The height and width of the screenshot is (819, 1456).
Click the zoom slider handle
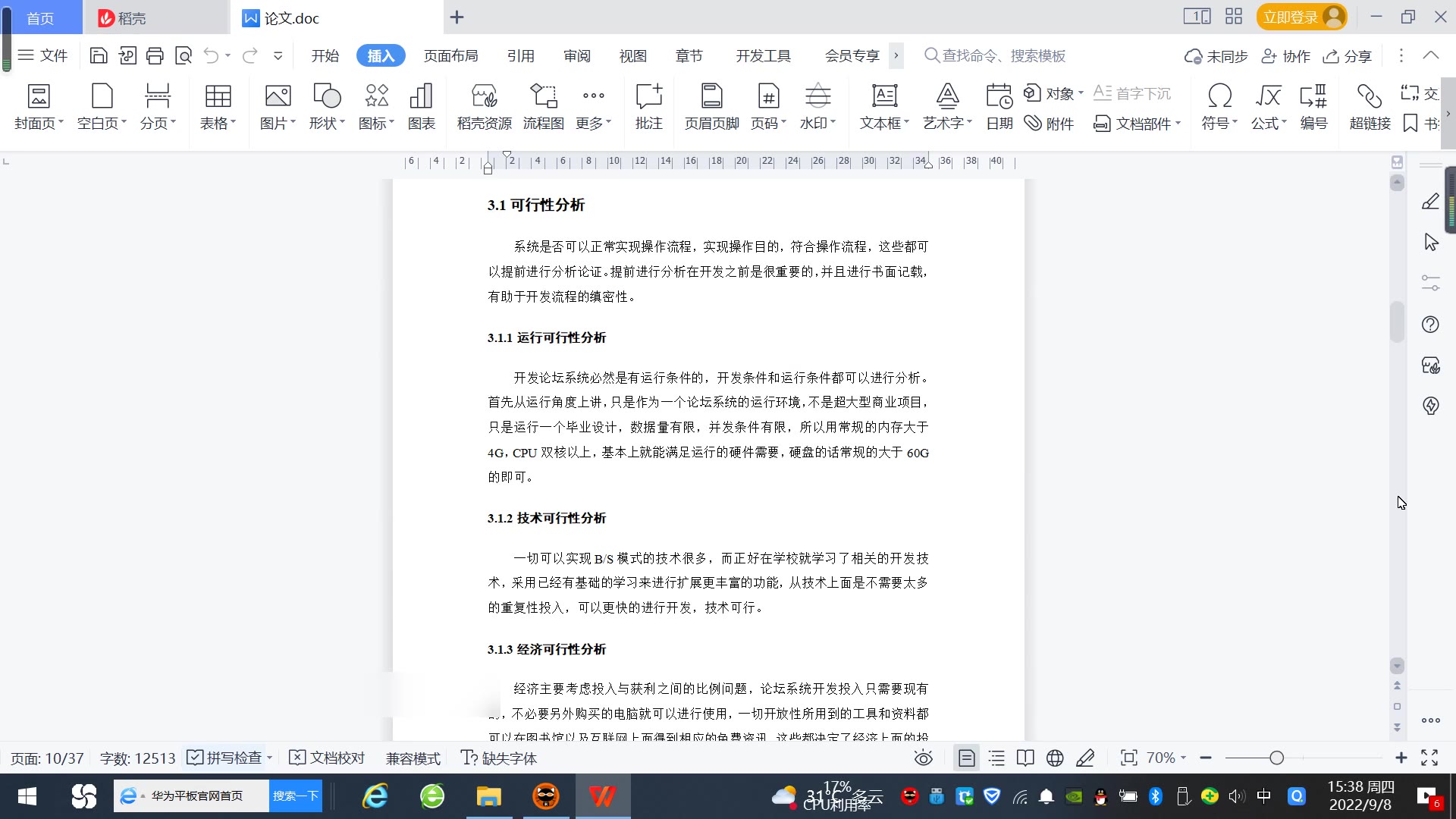pyautogui.click(x=1276, y=758)
